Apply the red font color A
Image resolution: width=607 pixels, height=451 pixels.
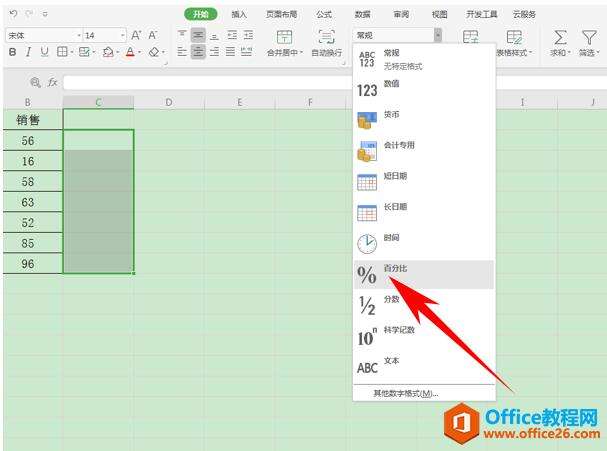[130, 52]
